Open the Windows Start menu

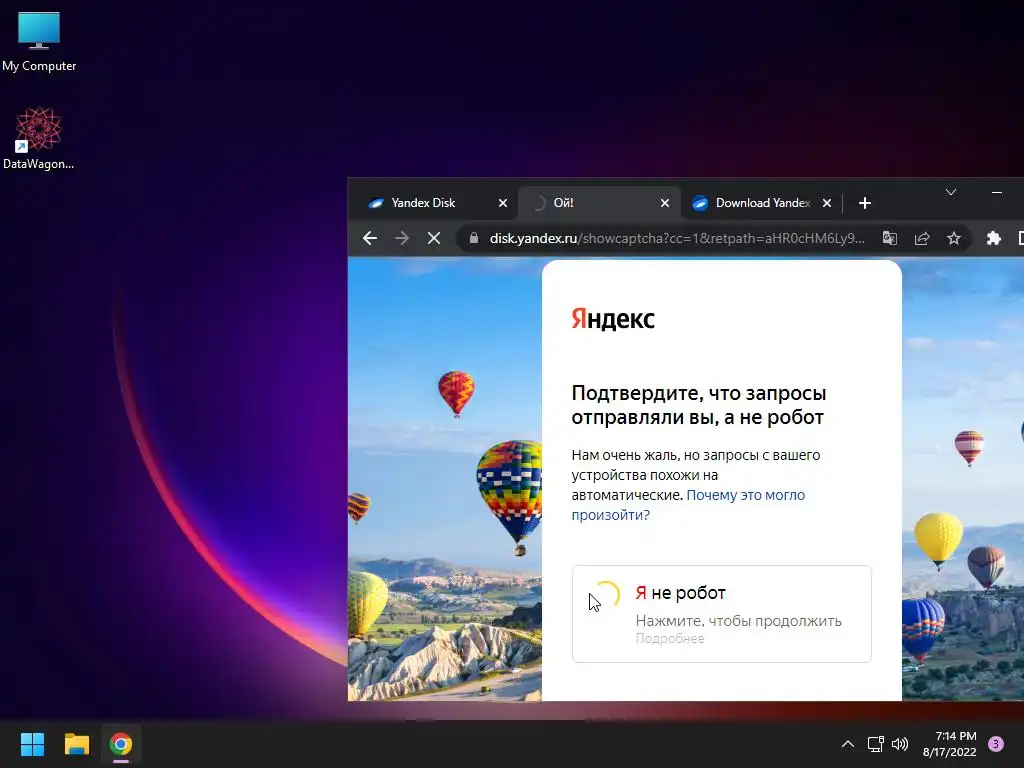(x=32, y=744)
